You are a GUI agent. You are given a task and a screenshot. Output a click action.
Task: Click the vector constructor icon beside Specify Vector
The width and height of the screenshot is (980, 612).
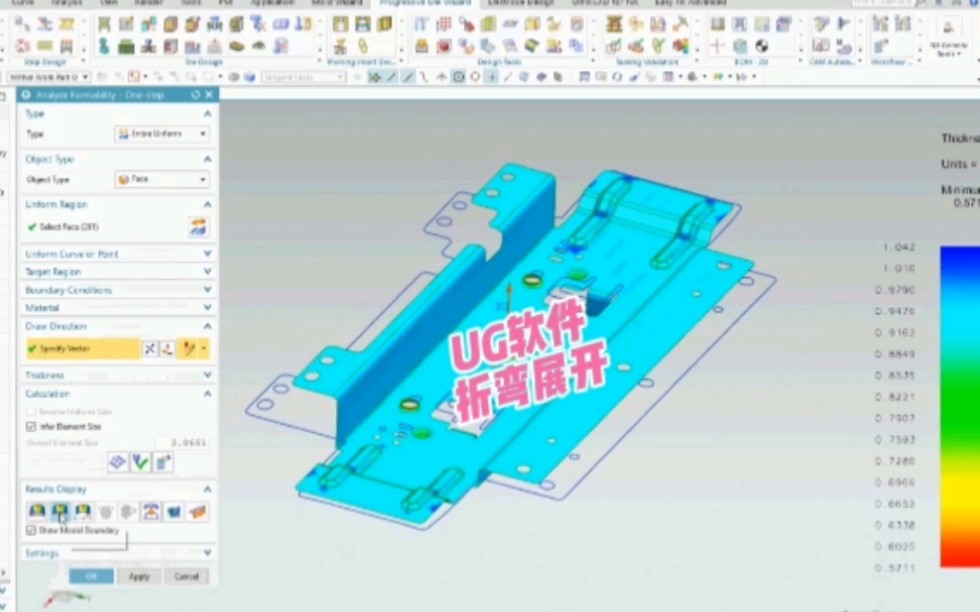tap(166, 349)
